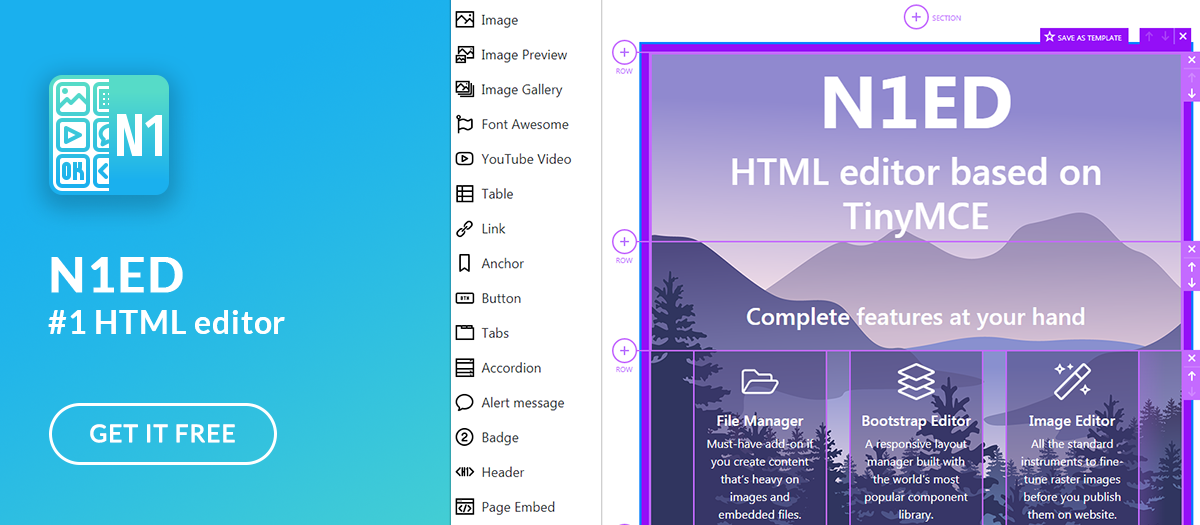Click the Tabs widget icon
The width and height of the screenshot is (1200, 525).
click(464, 333)
